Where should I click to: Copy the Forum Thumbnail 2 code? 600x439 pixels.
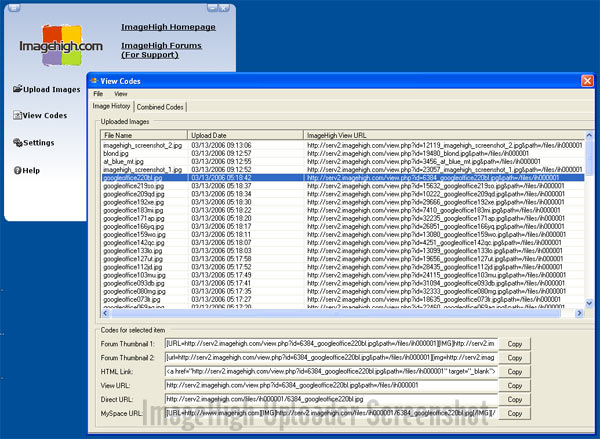pyautogui.click(x=515, y=358)
